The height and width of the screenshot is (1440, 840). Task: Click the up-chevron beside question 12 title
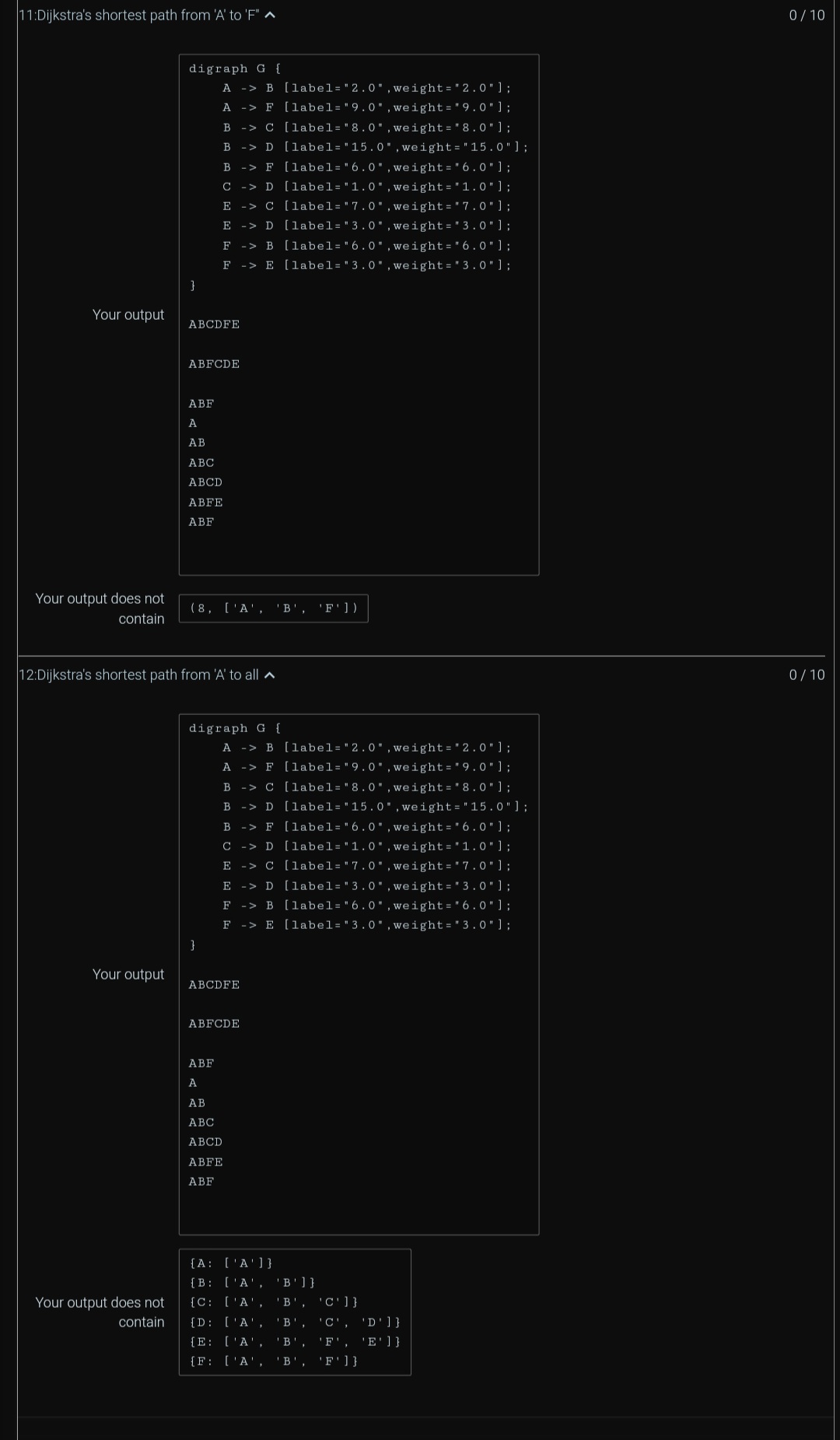click(270, 674)
